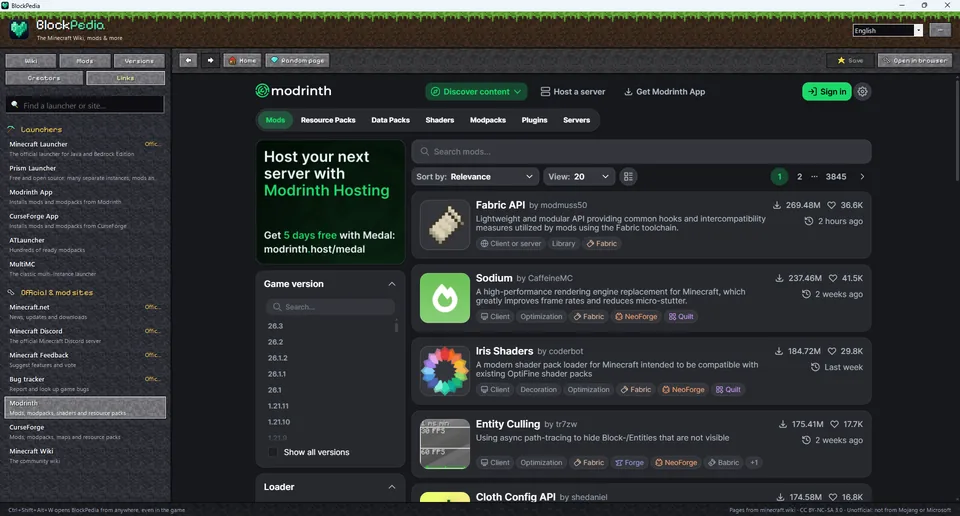Select the Links tab
This screenshot has width=960, height=516.
pos(126,78)
